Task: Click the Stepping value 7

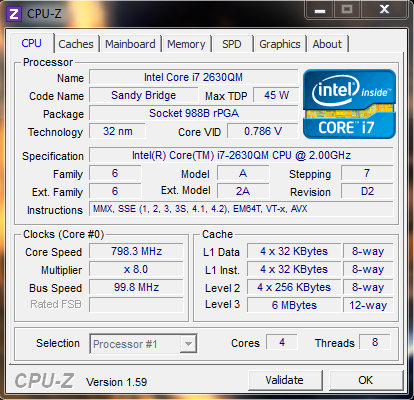Action: 367,173
